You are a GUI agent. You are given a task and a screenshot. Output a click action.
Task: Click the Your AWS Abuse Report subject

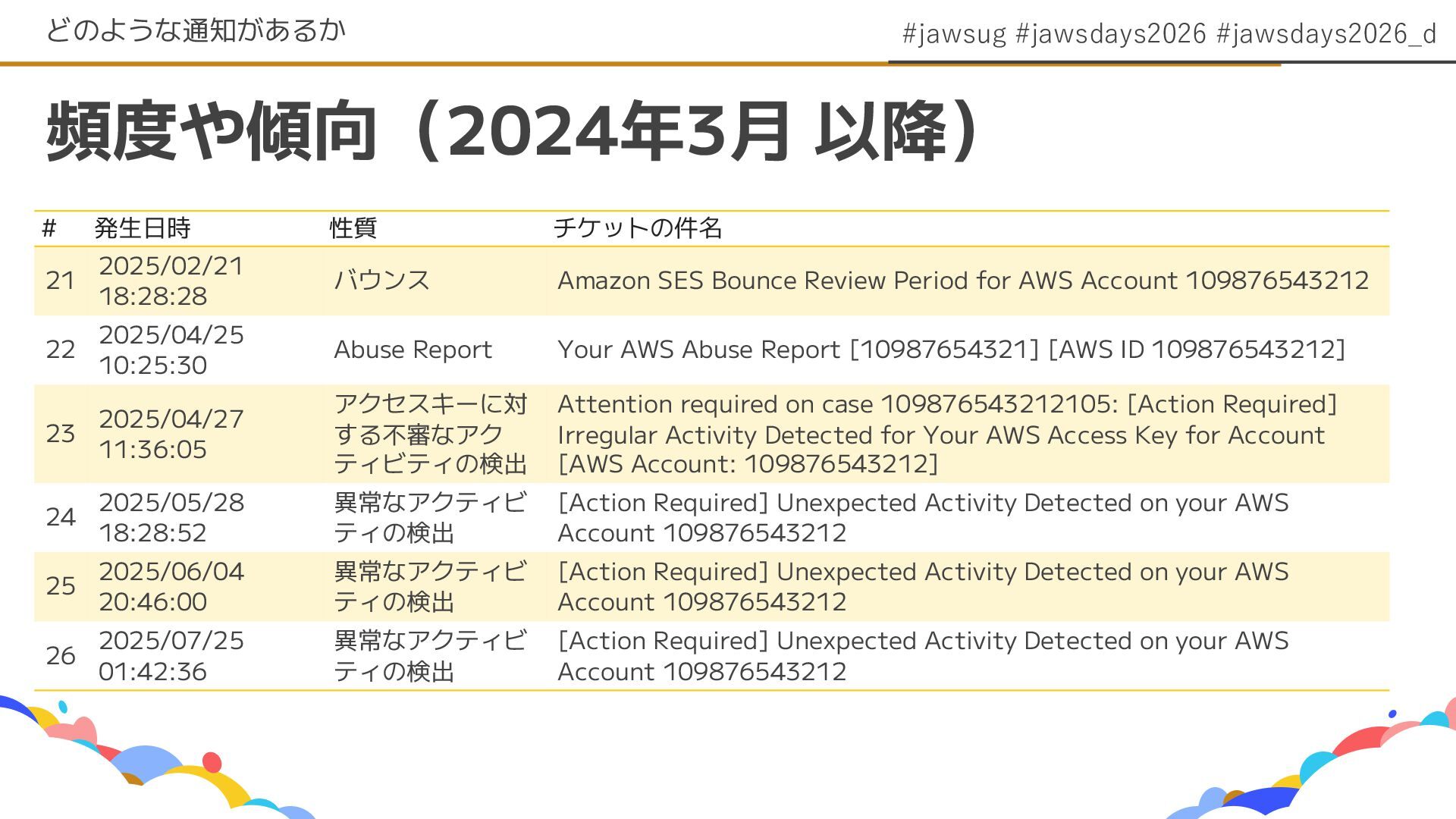(952, 350)
